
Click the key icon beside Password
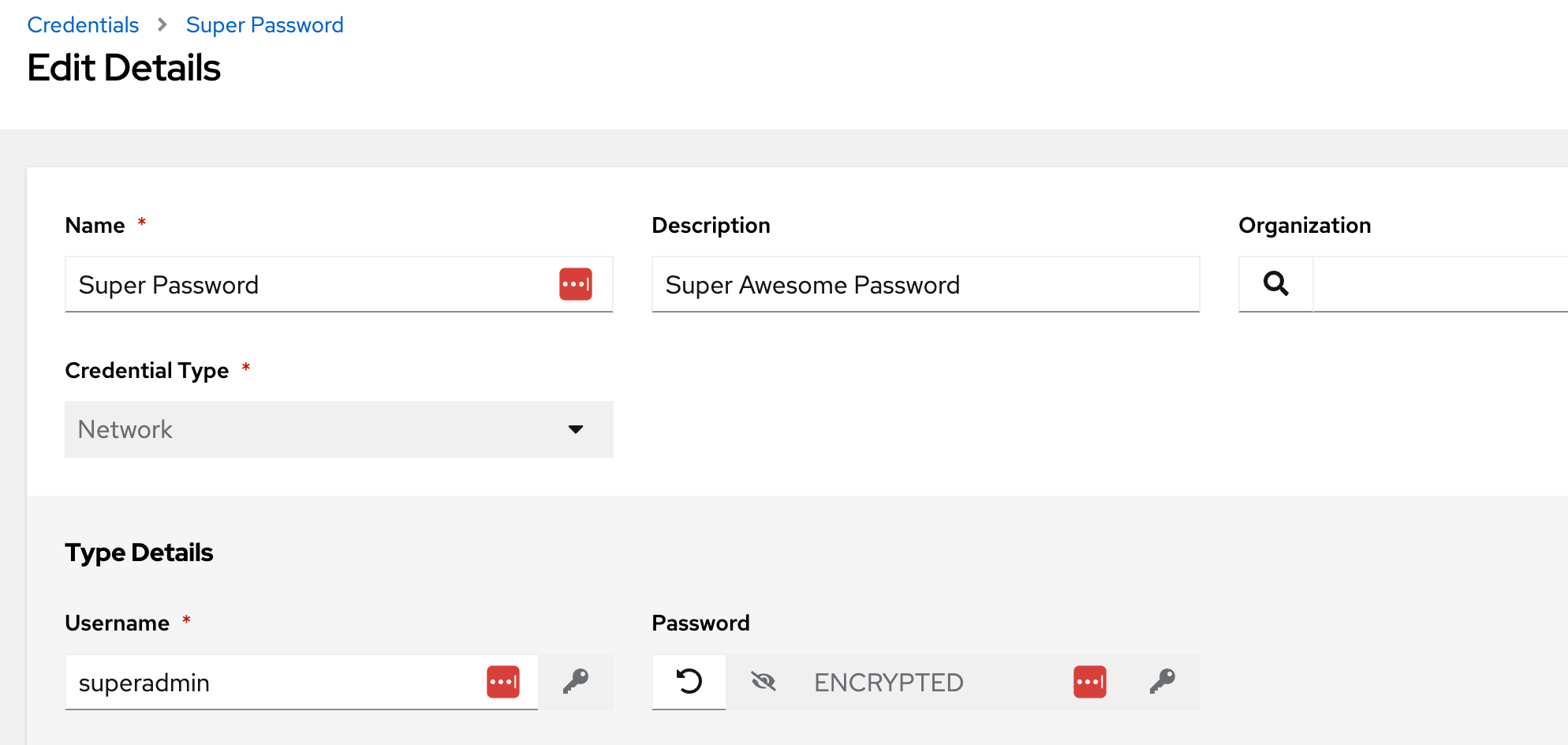point(1163,682)
